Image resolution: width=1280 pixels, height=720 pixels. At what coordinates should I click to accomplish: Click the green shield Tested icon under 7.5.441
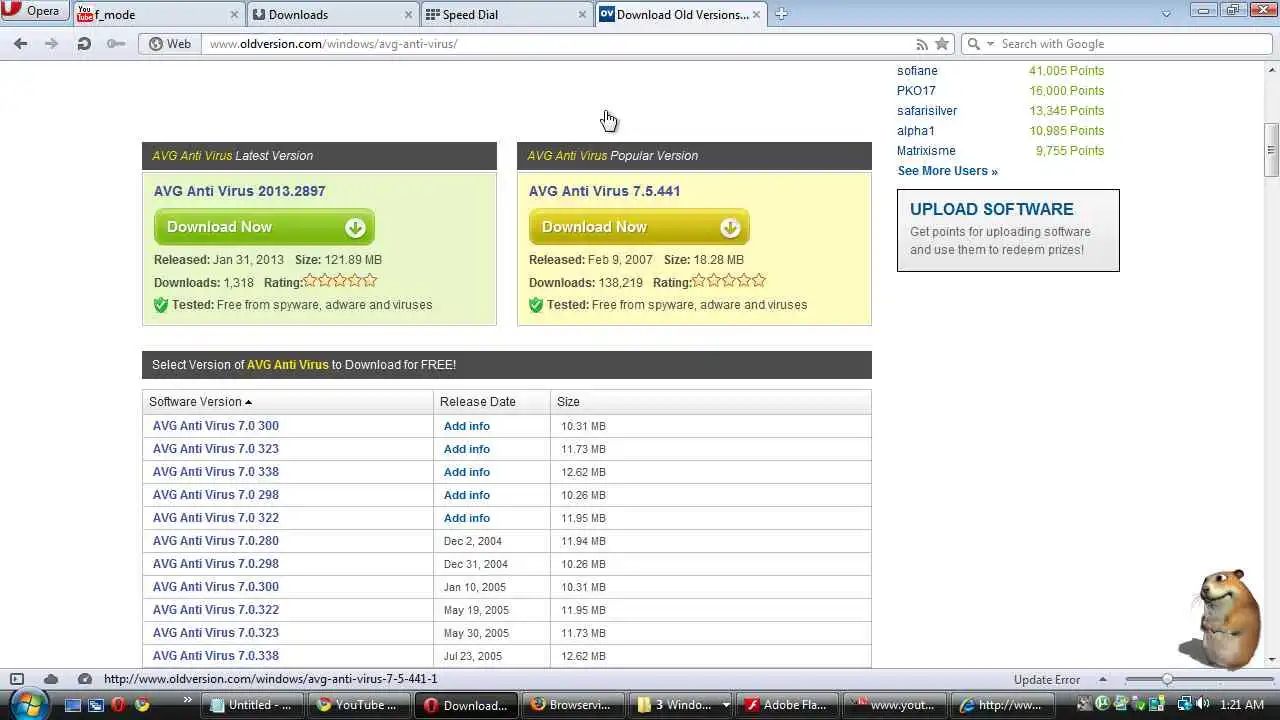(x=536, y=305)
